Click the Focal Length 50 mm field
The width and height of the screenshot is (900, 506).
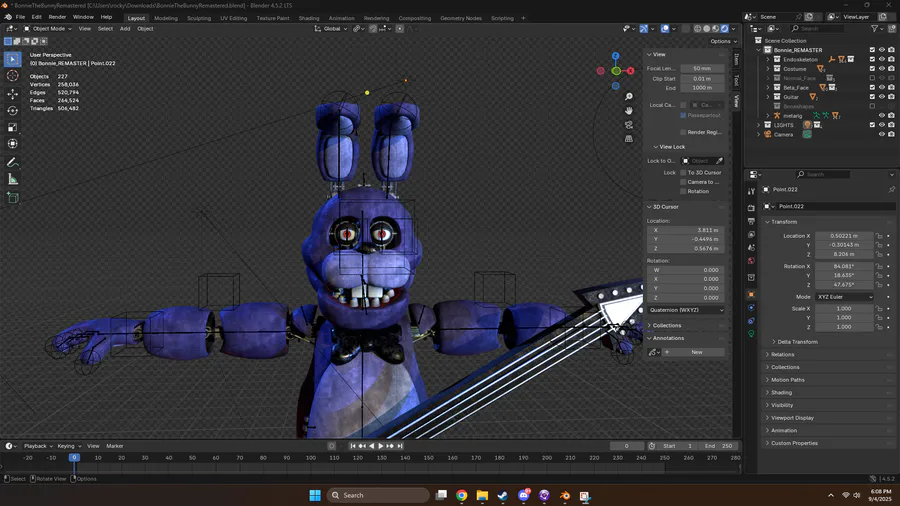tap(702, 68)
